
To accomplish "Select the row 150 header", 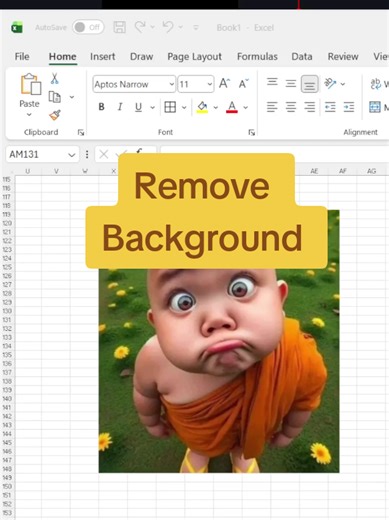I will (x=7, y=486).
